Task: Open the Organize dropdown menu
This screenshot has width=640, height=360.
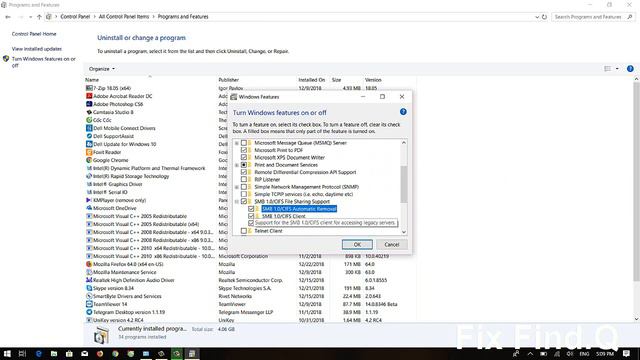Action: [x=102, y=69]
